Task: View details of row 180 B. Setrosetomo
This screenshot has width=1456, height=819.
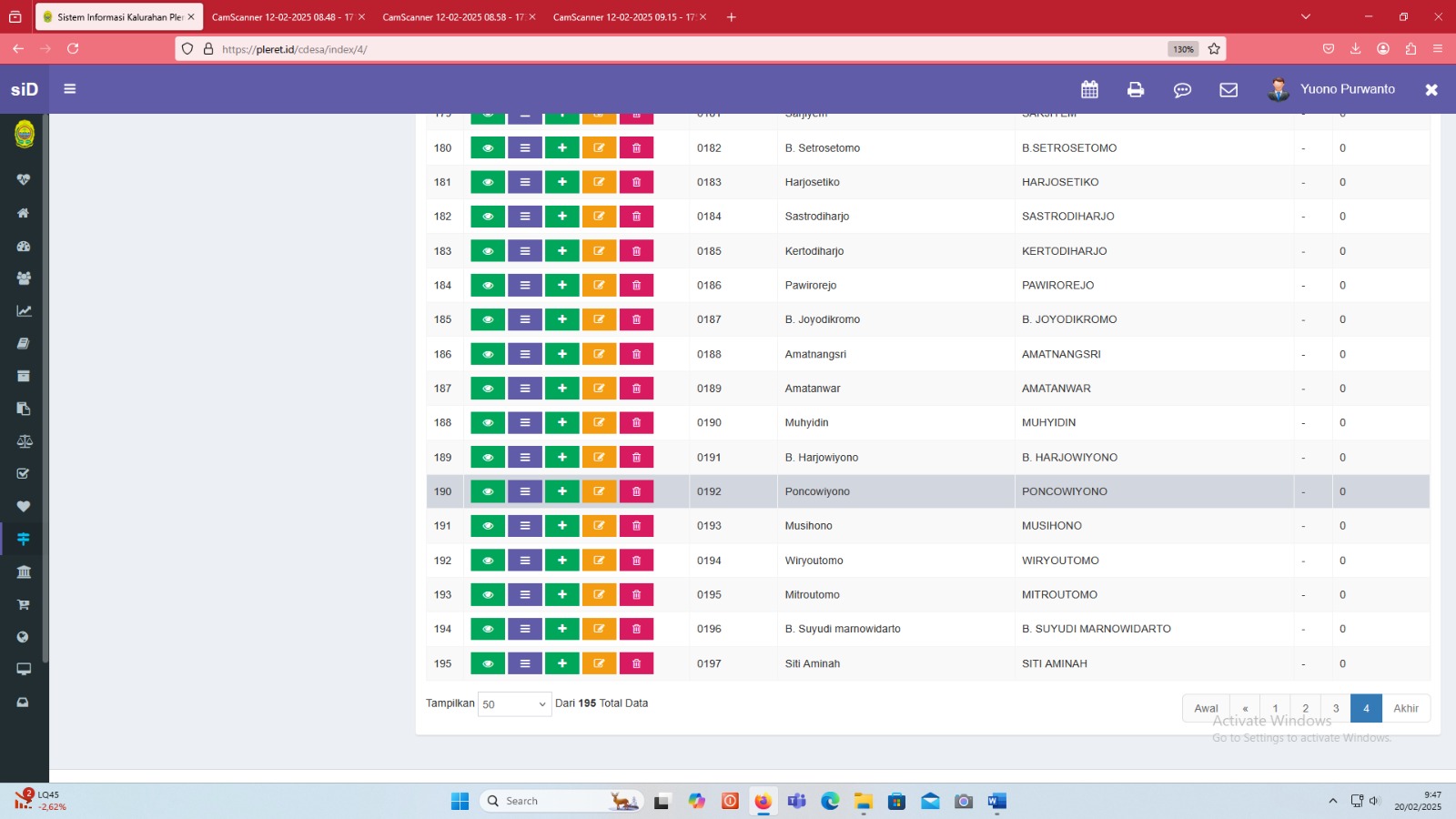Action: coord(488,147)
